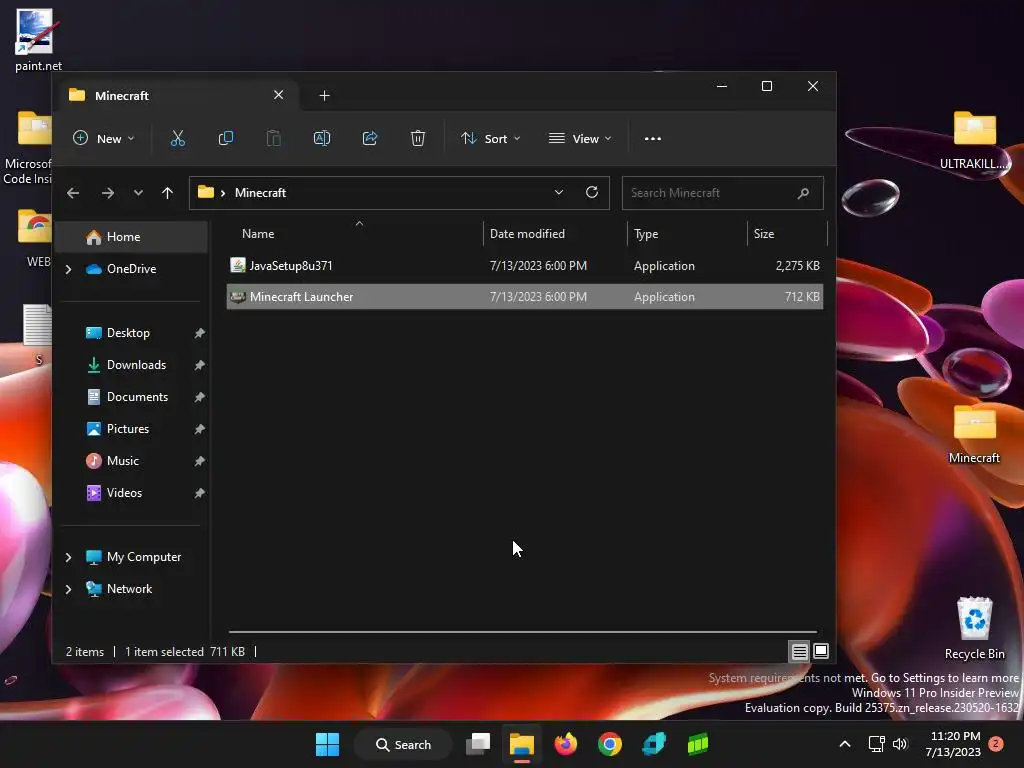Unpin Downloads using its pin icon

199,365
